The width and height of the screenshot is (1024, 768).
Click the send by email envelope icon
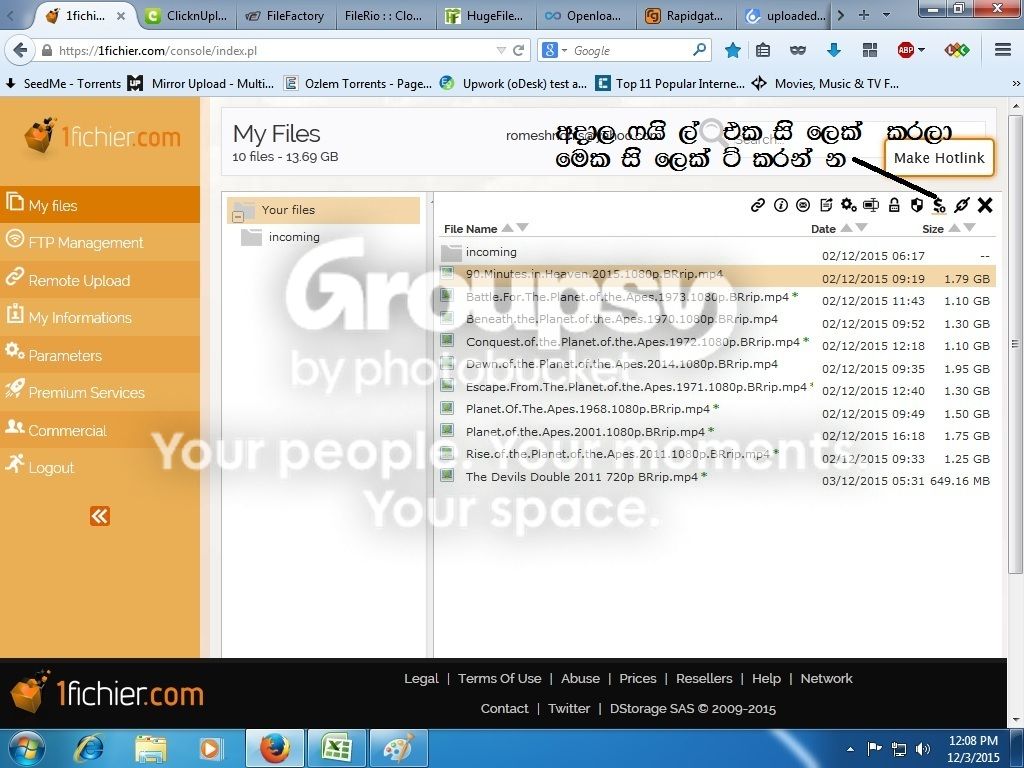(x=803, y=205)
